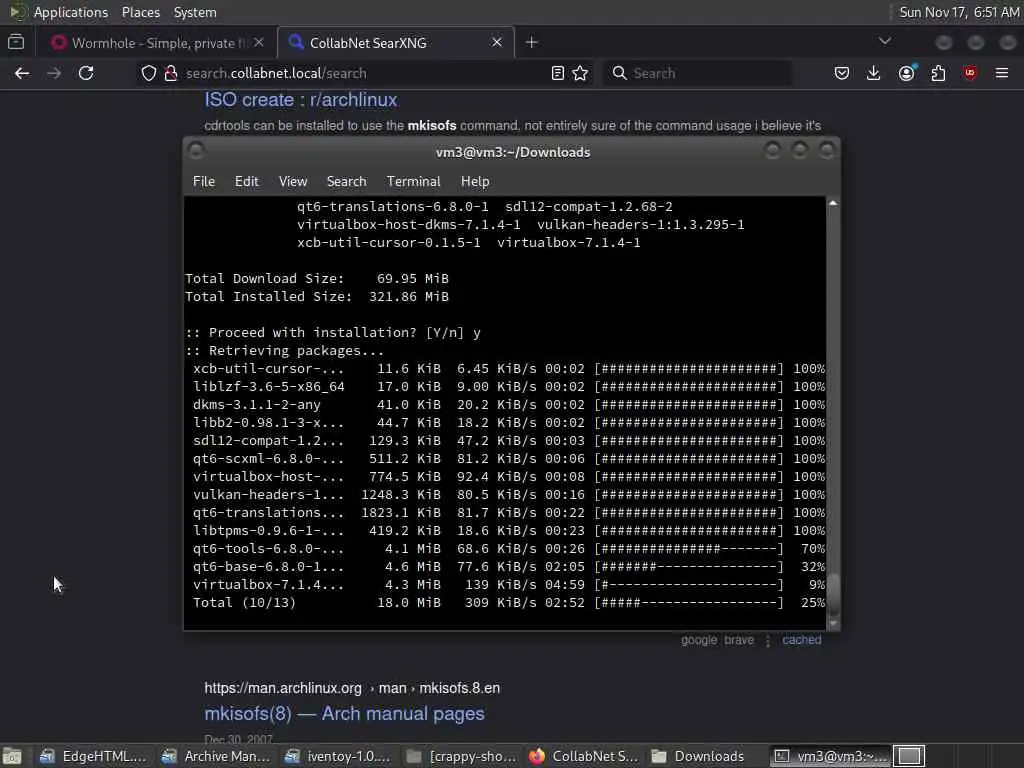Open the Firefox account icon
The height and width of the screenshot is (768, 1024).
pyautogui.click(x=906, y=73)
